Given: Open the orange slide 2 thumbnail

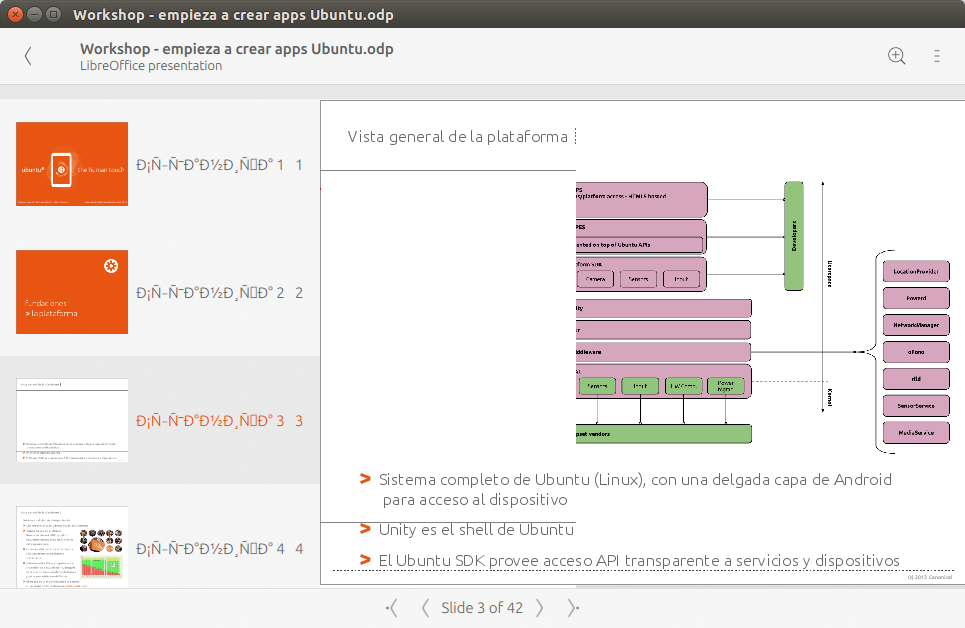Looking at the screenshot, I should pos(72,292).
